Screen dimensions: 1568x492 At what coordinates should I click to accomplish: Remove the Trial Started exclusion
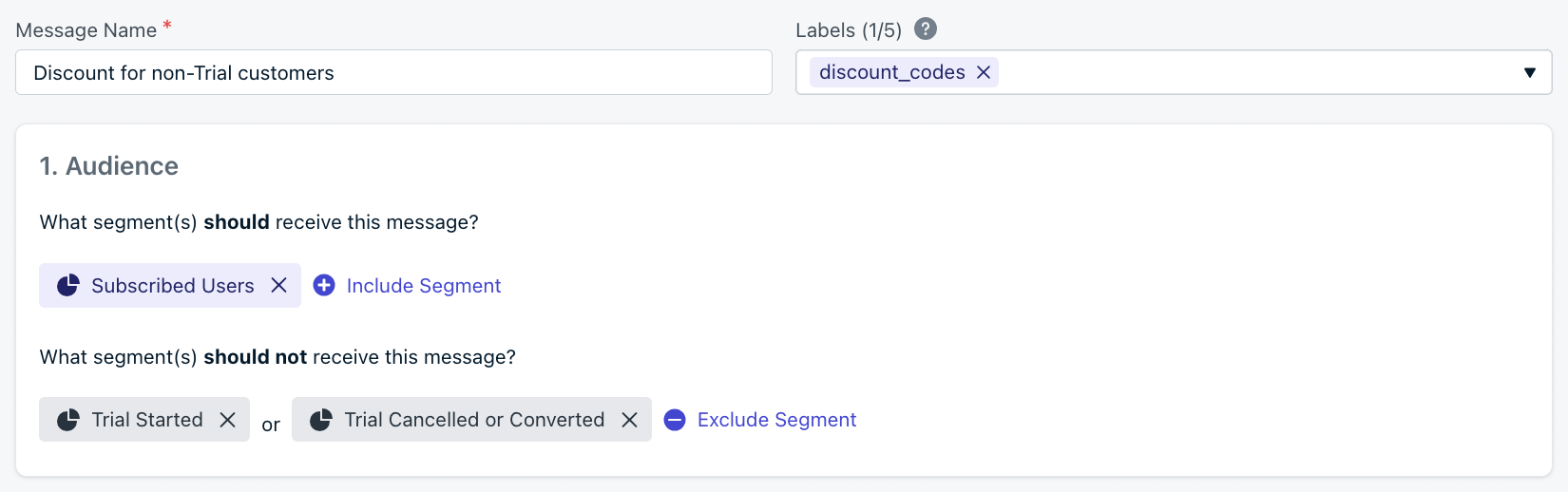[x=227, y=420]
